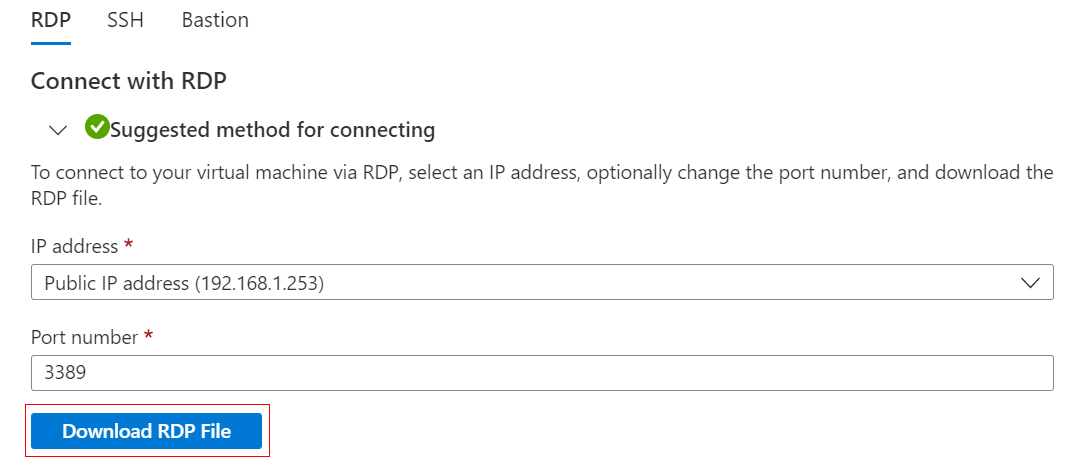Focus the Port number input field
The image size is (1090, 472).
(x=542, y=374)
